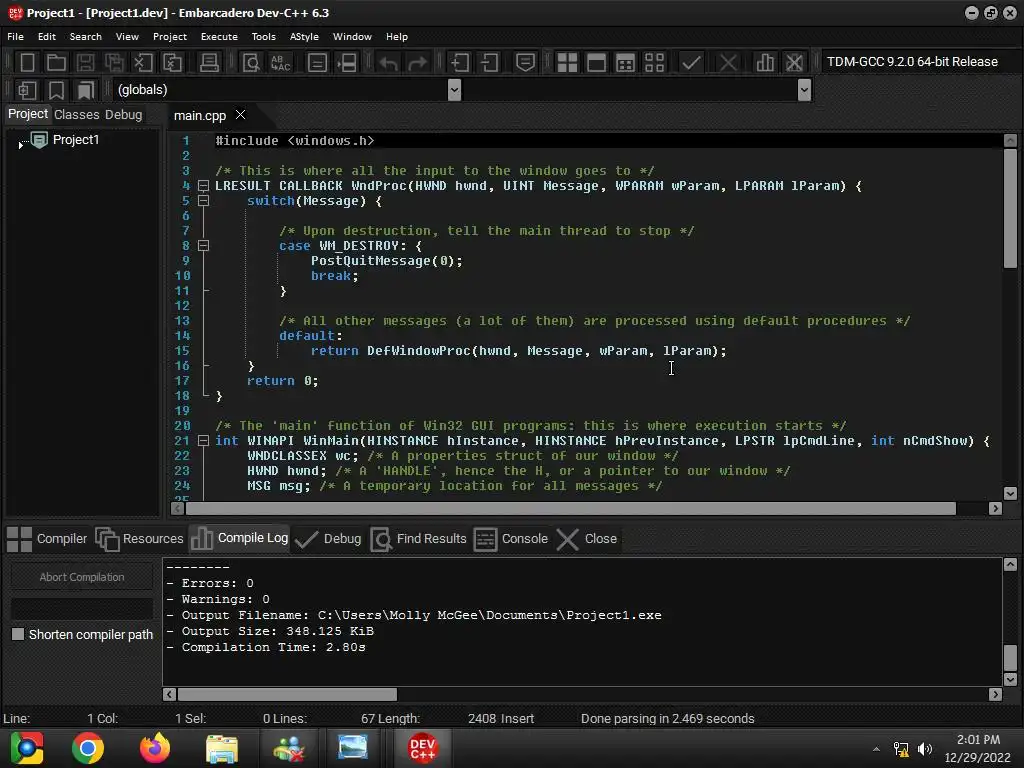Click the Indent toolbar icon
Viewport: 1024px width, 768px height.
pyautogui.click(x=460, y=63)
